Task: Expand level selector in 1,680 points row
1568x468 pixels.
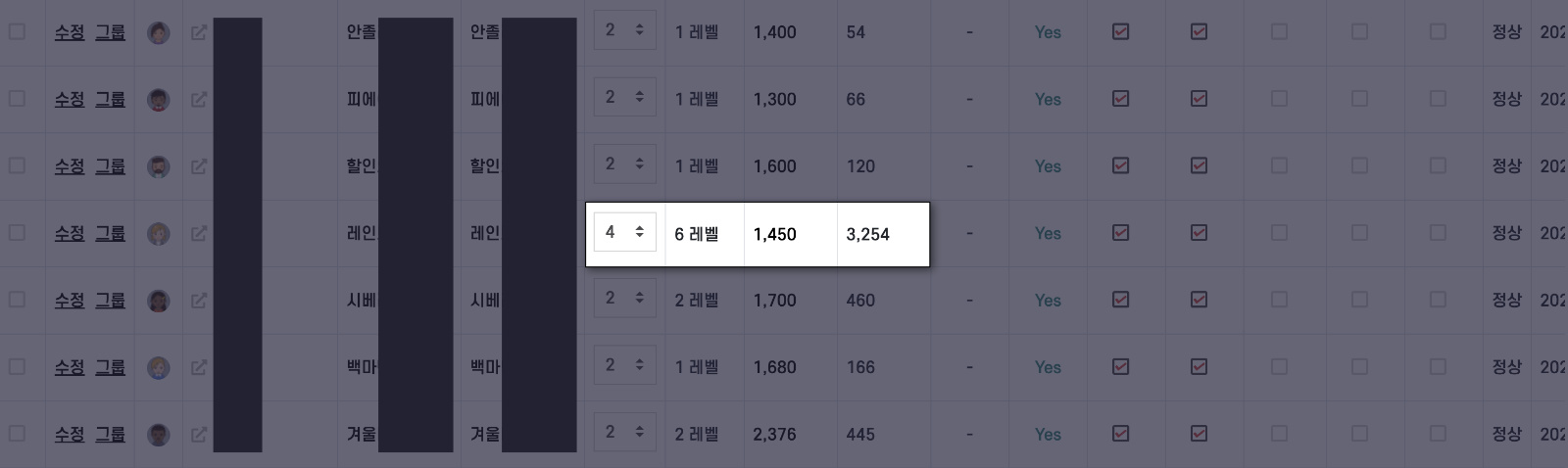Action: (625, 365)
